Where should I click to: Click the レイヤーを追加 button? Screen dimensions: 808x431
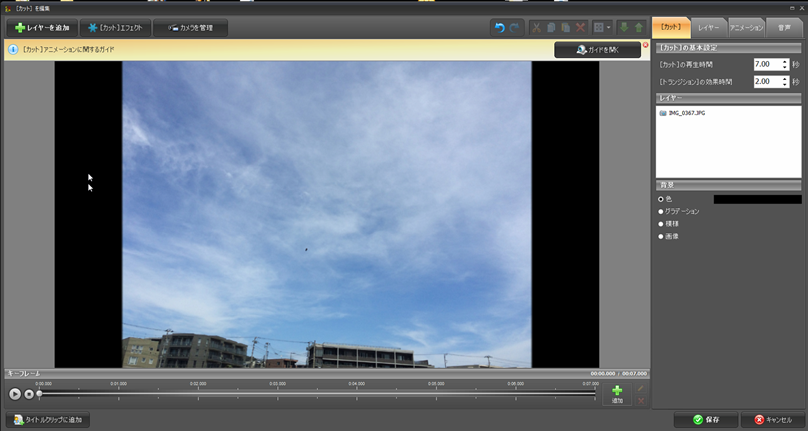(x=42, y=27)
